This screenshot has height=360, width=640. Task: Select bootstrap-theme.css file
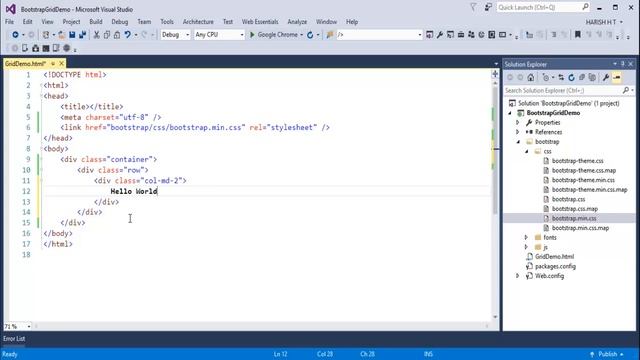point(578,161)
